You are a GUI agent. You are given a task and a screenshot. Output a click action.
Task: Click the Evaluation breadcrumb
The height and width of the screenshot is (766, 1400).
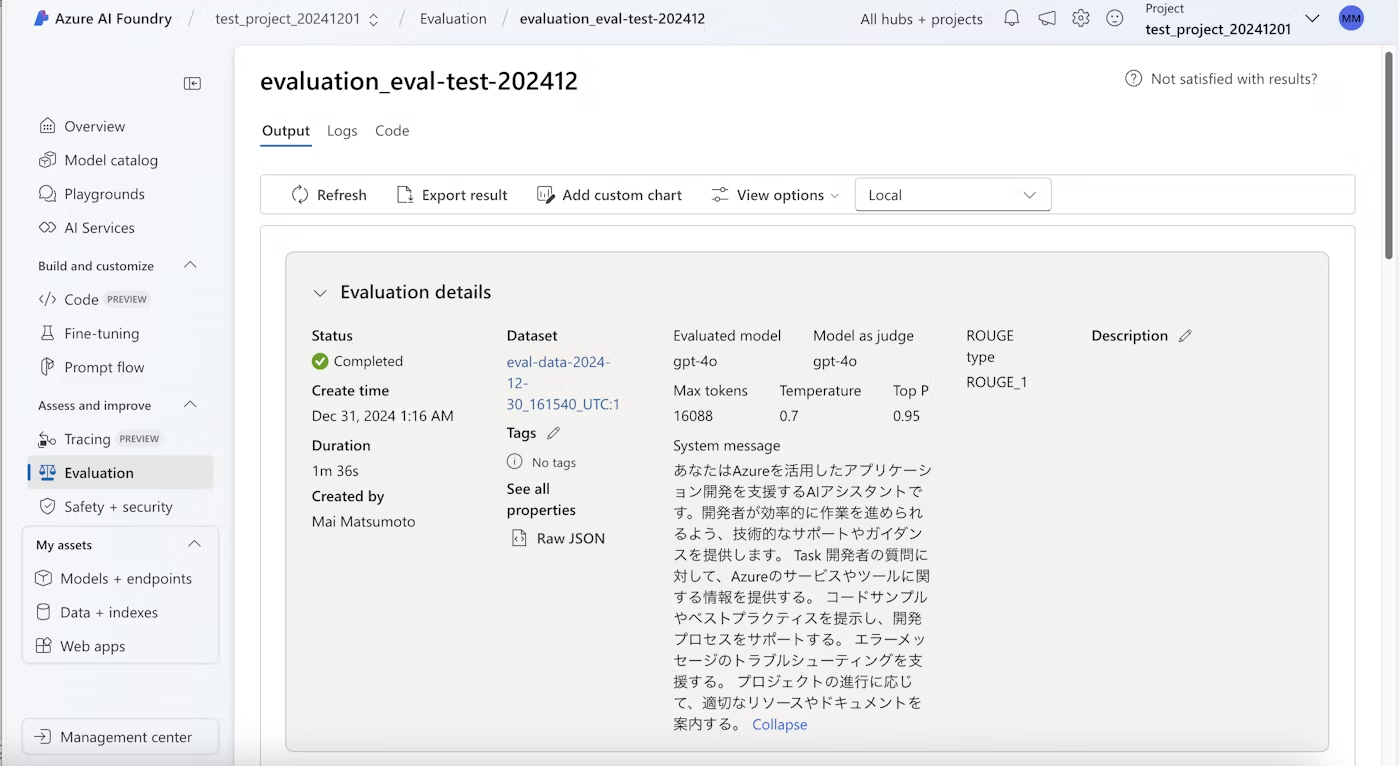pos(453,19)
